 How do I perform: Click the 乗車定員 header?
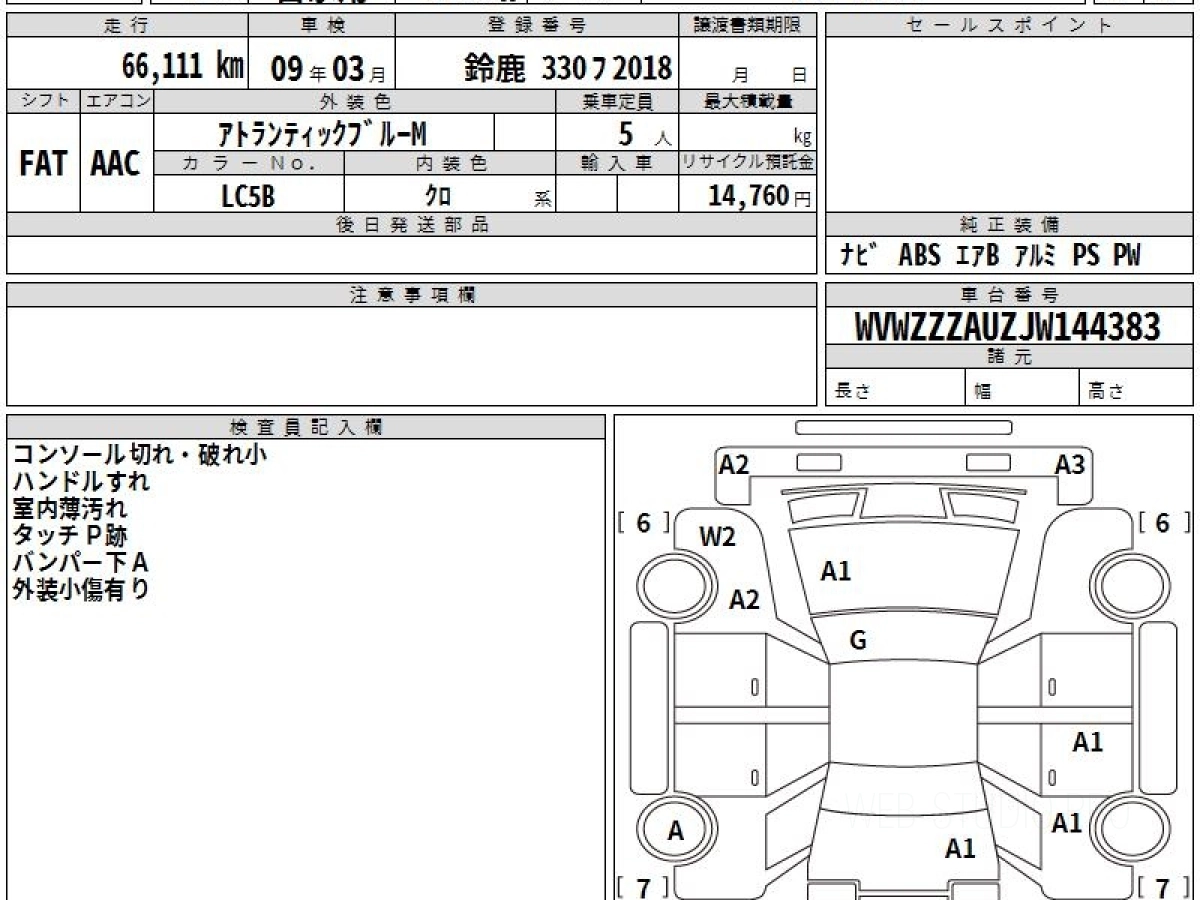click(x=617, y=101)
